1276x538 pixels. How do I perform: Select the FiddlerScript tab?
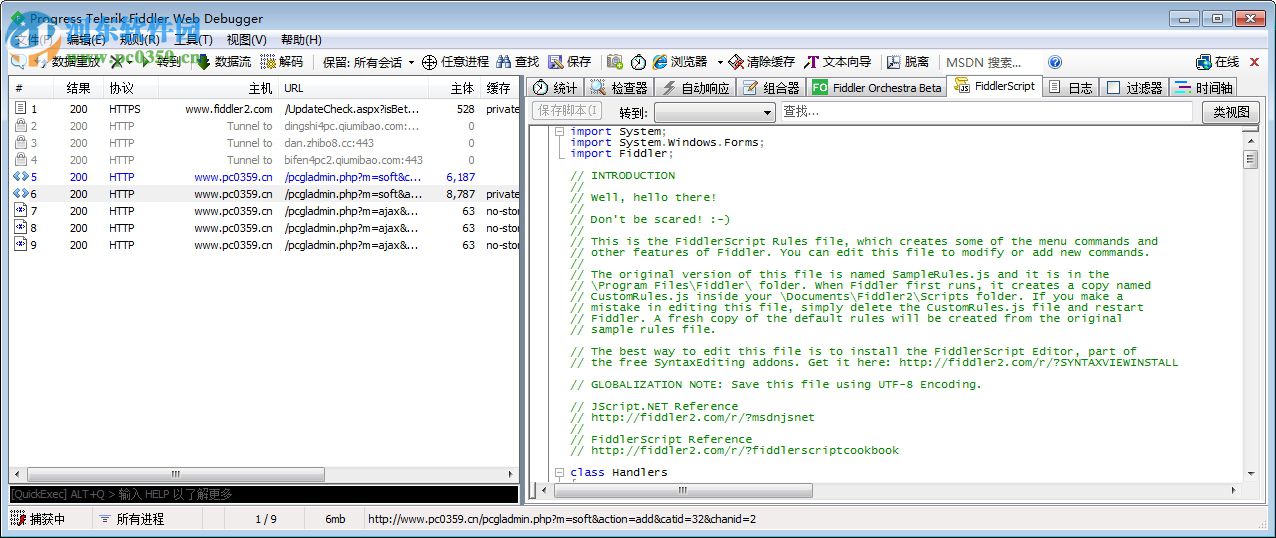tap(995, 86)
